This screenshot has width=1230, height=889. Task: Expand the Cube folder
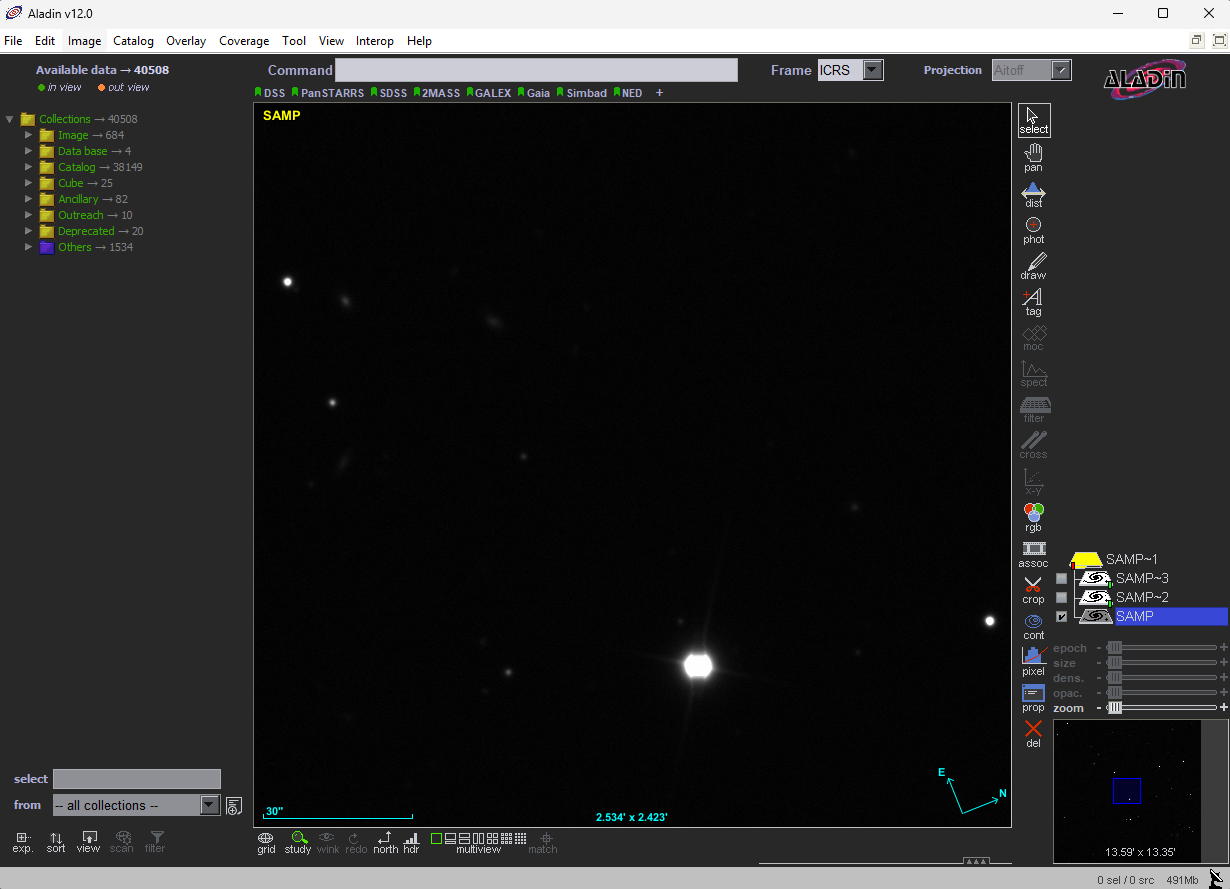(x=29, y=183)
